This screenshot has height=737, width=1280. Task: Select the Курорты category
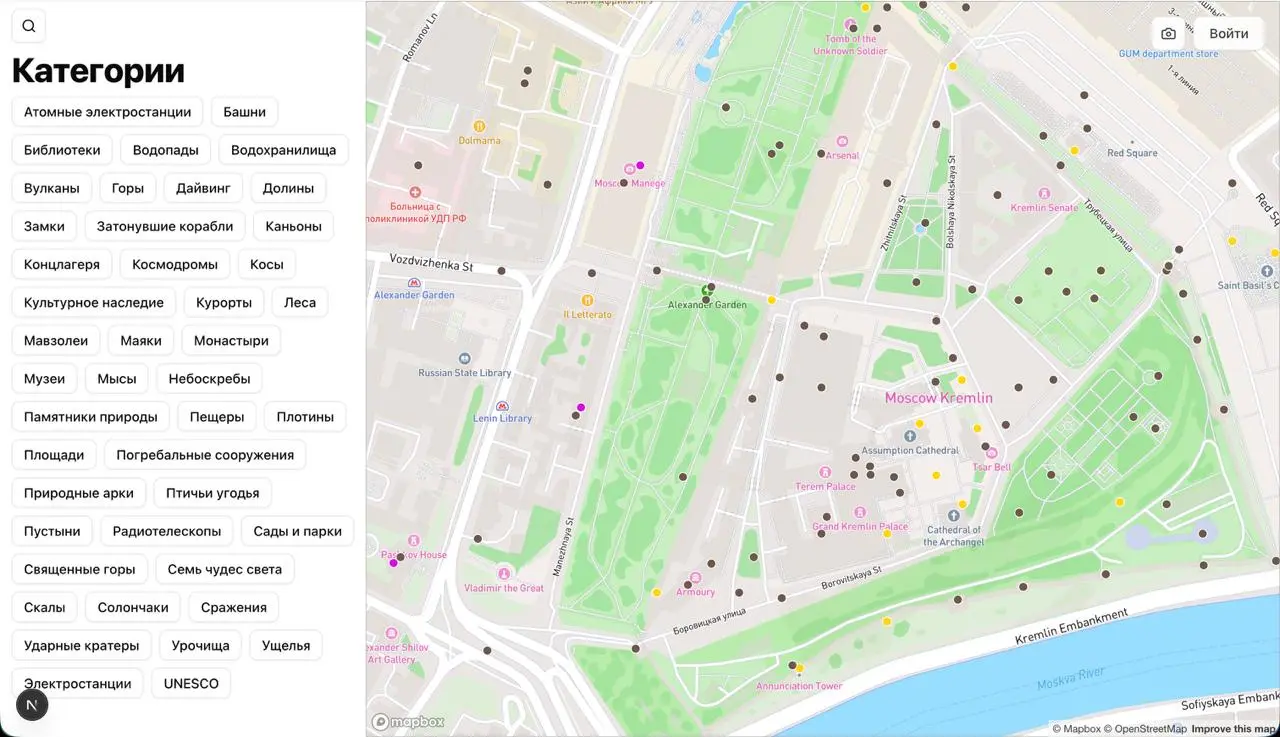pyautogui.click(x=224, y=302)
